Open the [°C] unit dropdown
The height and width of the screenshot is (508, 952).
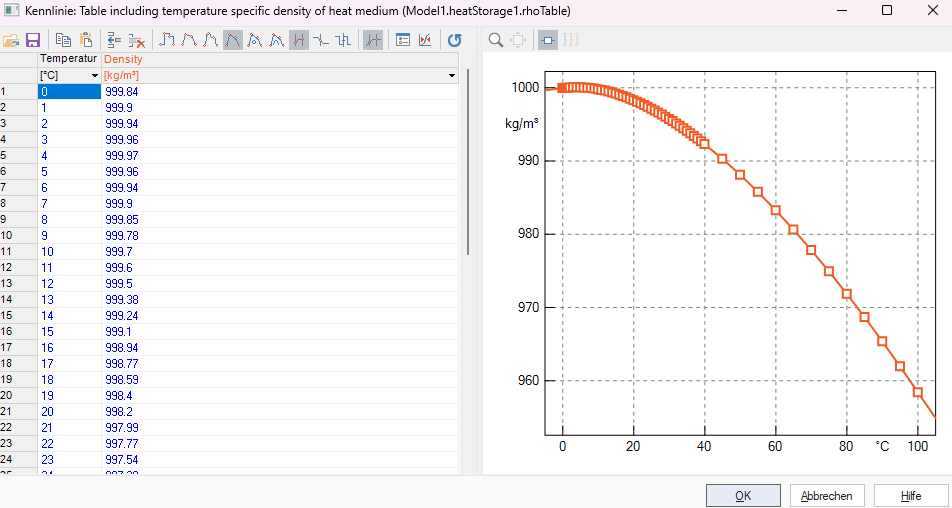(x=95, y=75)
